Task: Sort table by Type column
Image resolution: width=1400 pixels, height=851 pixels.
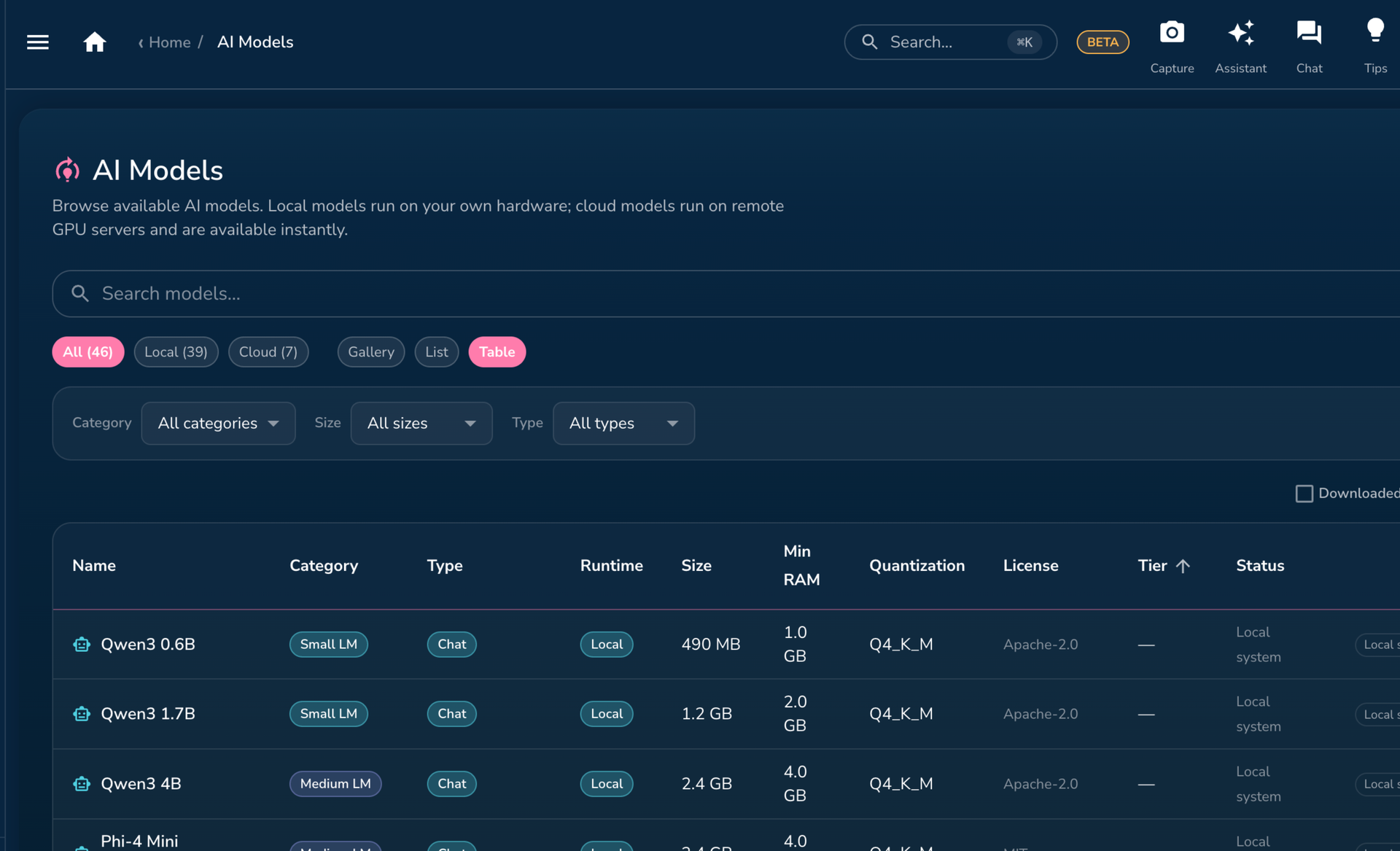Action: 445,566
